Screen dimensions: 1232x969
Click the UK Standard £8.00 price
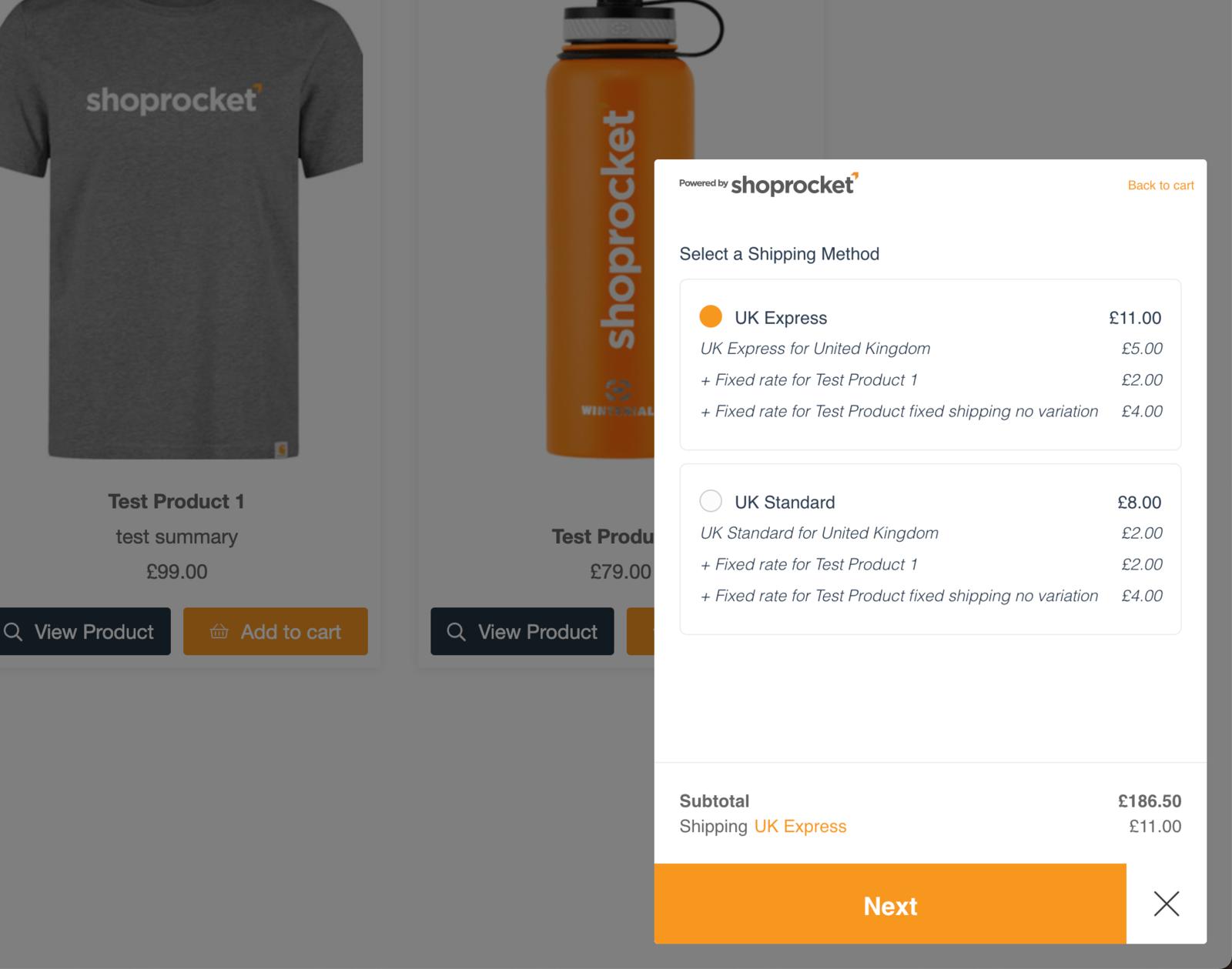tap(1139, 503)
